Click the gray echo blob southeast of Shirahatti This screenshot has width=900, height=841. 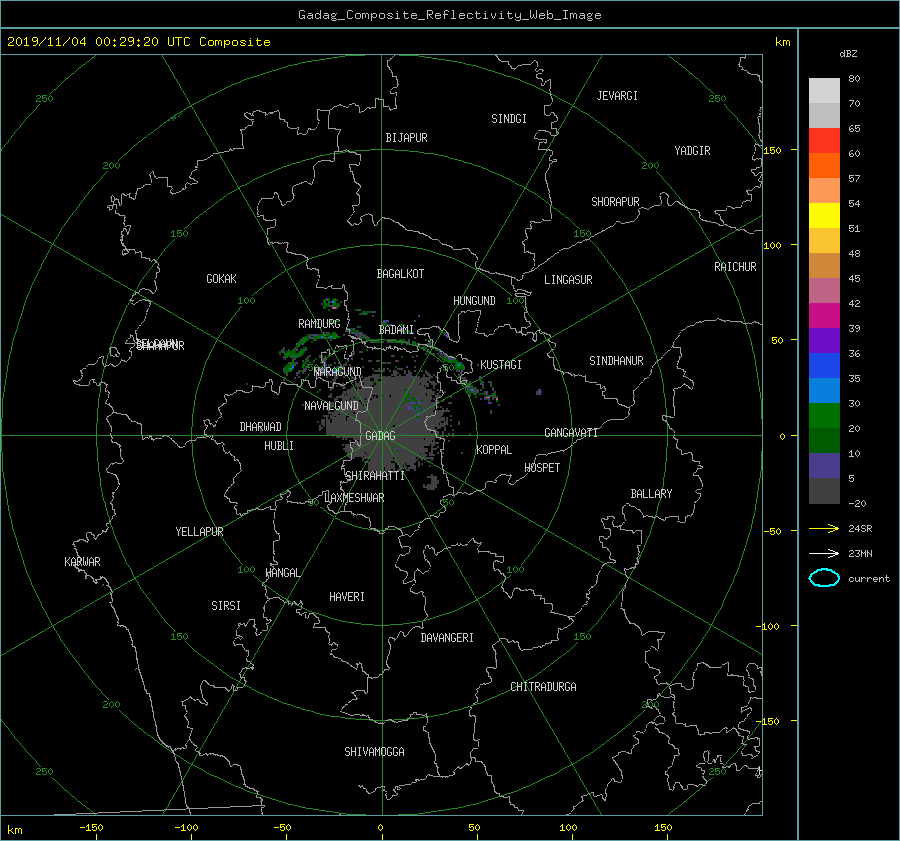pos(432,482)
